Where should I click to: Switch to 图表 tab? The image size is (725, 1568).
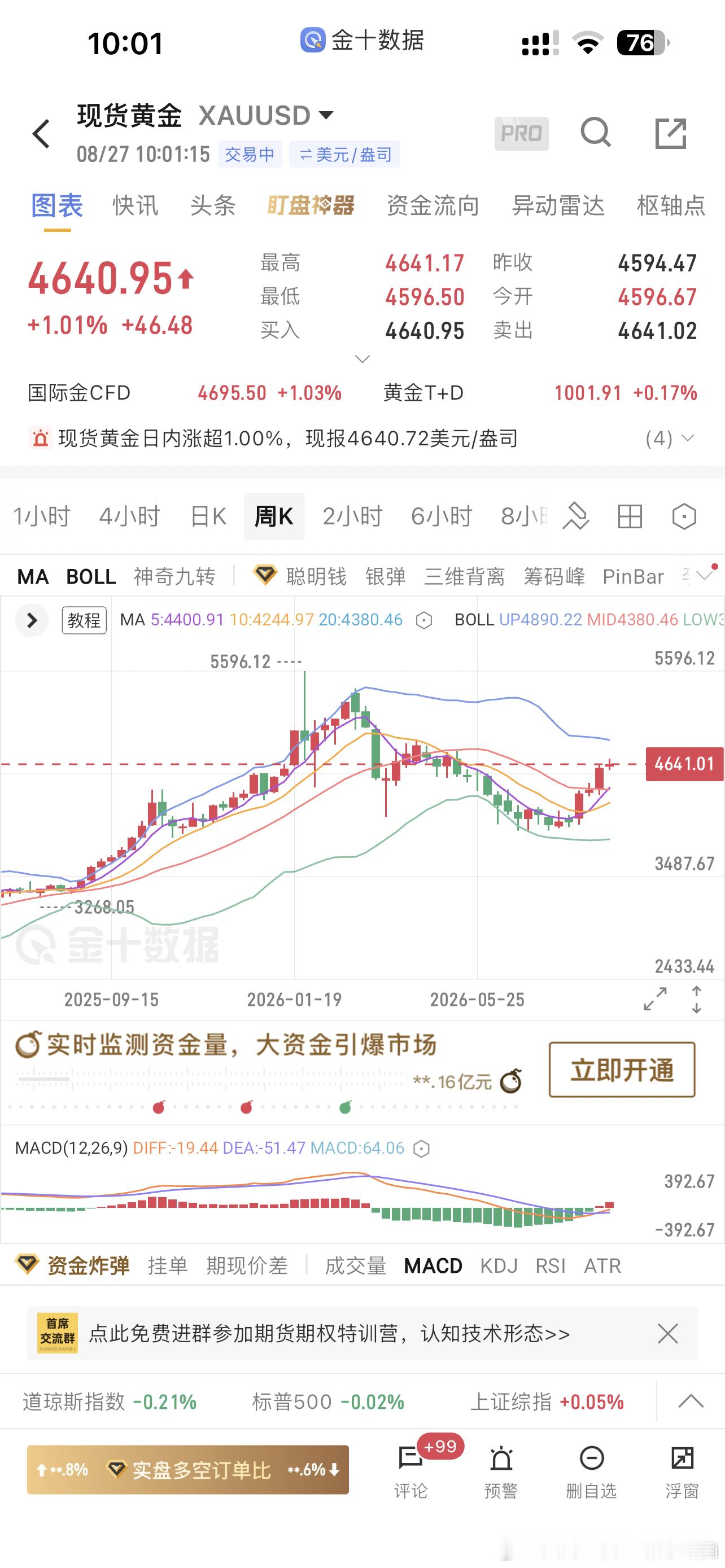pyautogui.click(x=57, y=206)
